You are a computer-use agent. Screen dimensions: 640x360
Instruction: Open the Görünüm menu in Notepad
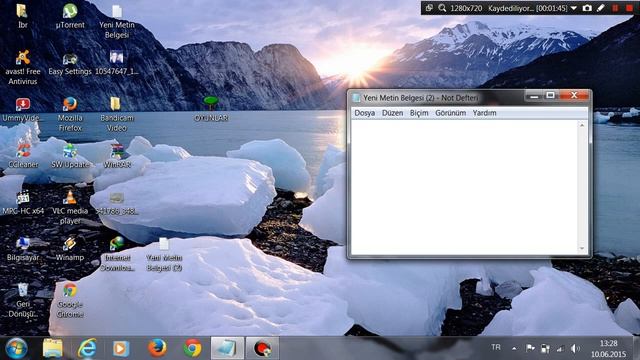point(450,113)
